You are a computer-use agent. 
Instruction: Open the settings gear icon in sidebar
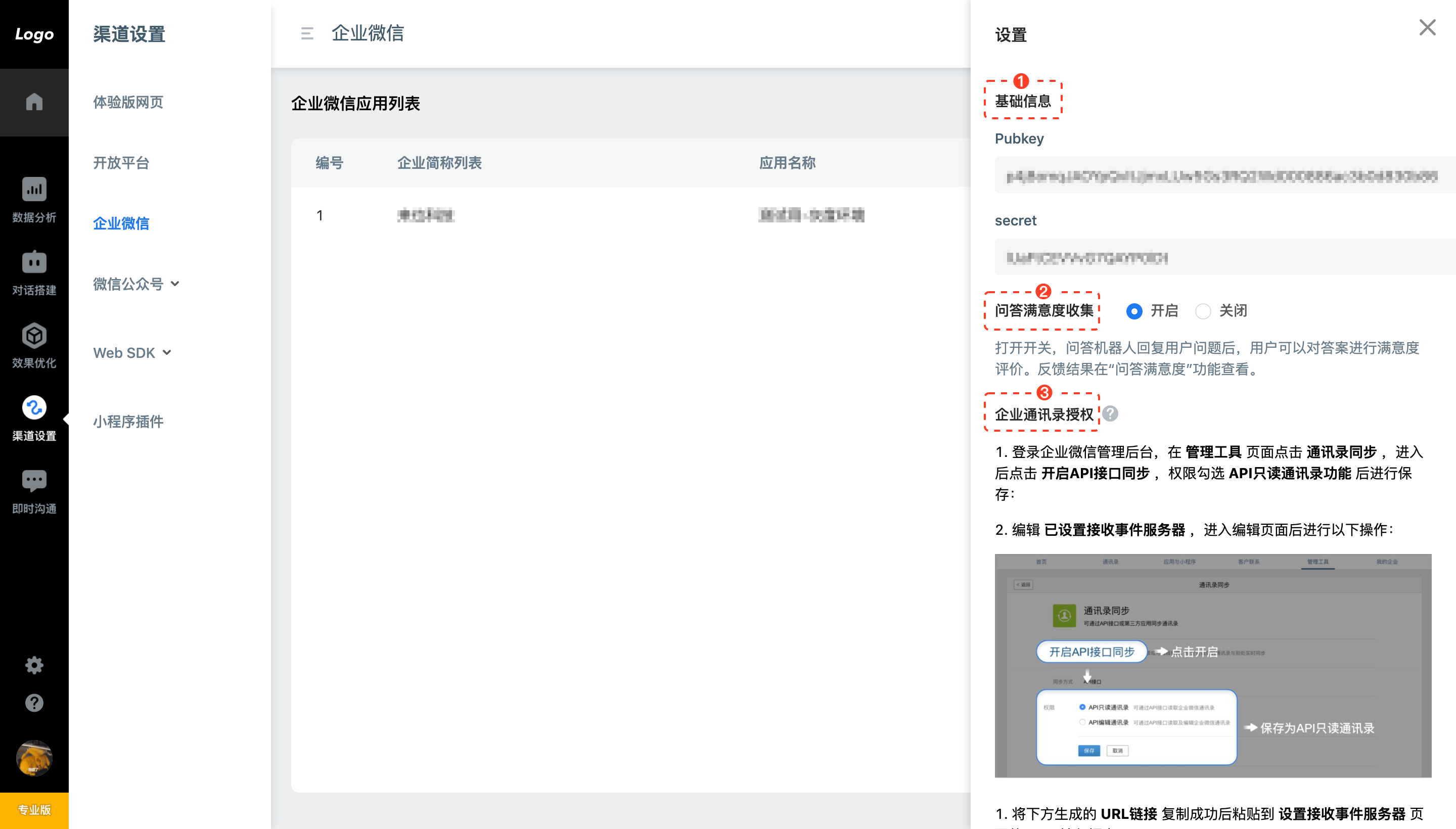(x=34, y=665)
